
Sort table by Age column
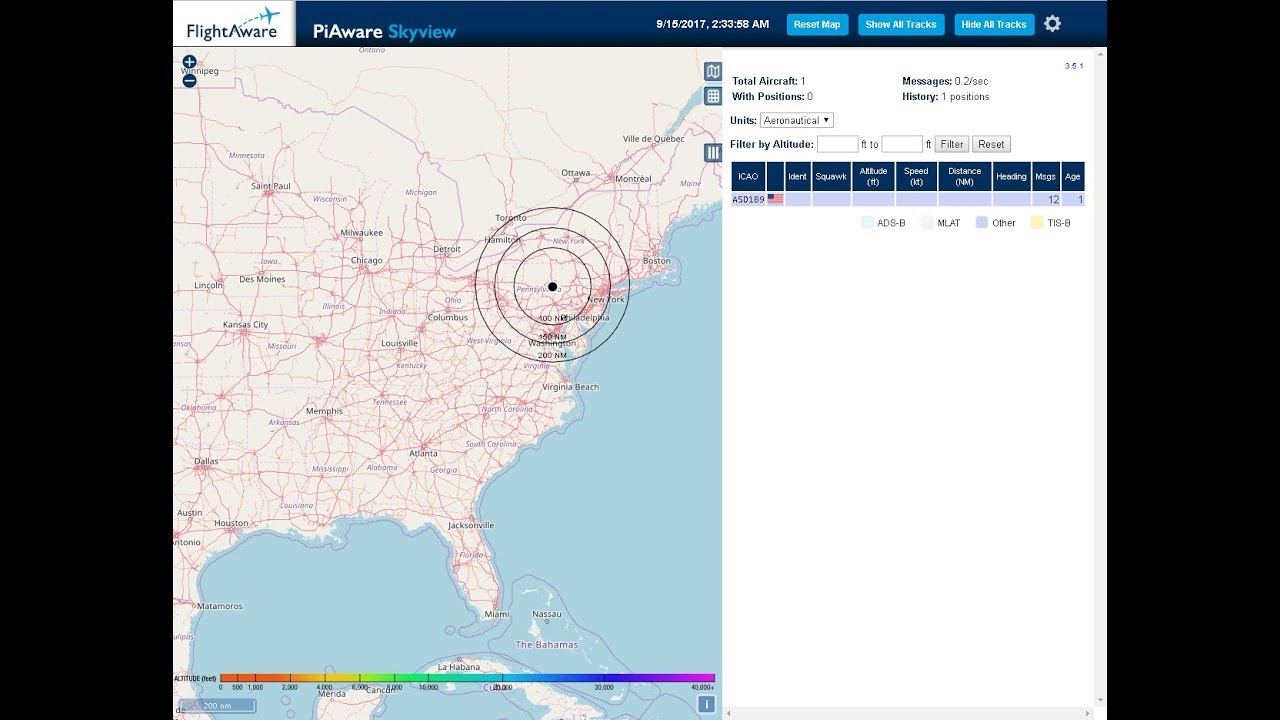[1073, 176]
